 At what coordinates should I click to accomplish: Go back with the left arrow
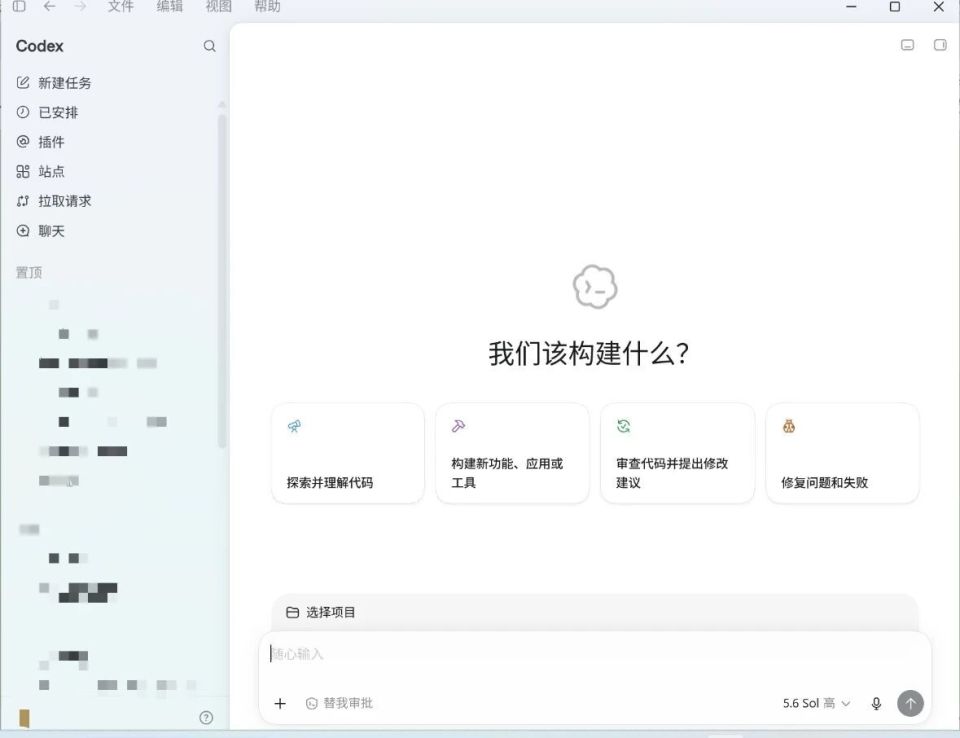coord(50,6)
